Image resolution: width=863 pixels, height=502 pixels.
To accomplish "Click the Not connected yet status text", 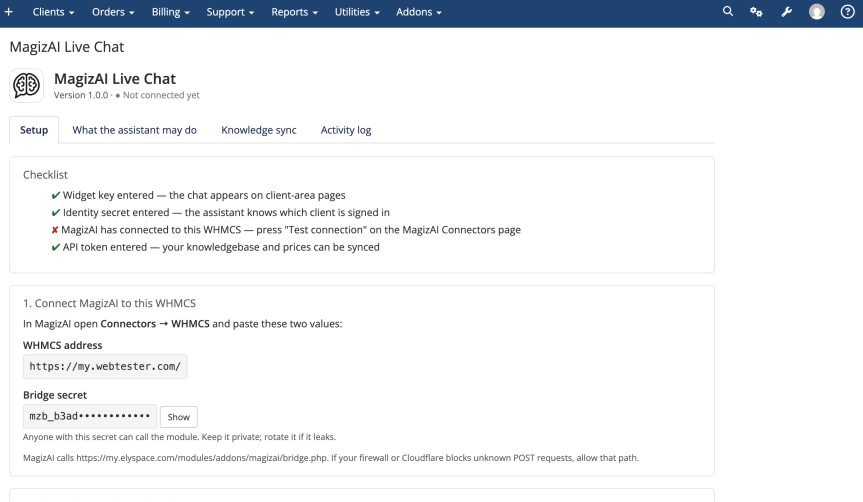I will (161, 95).
